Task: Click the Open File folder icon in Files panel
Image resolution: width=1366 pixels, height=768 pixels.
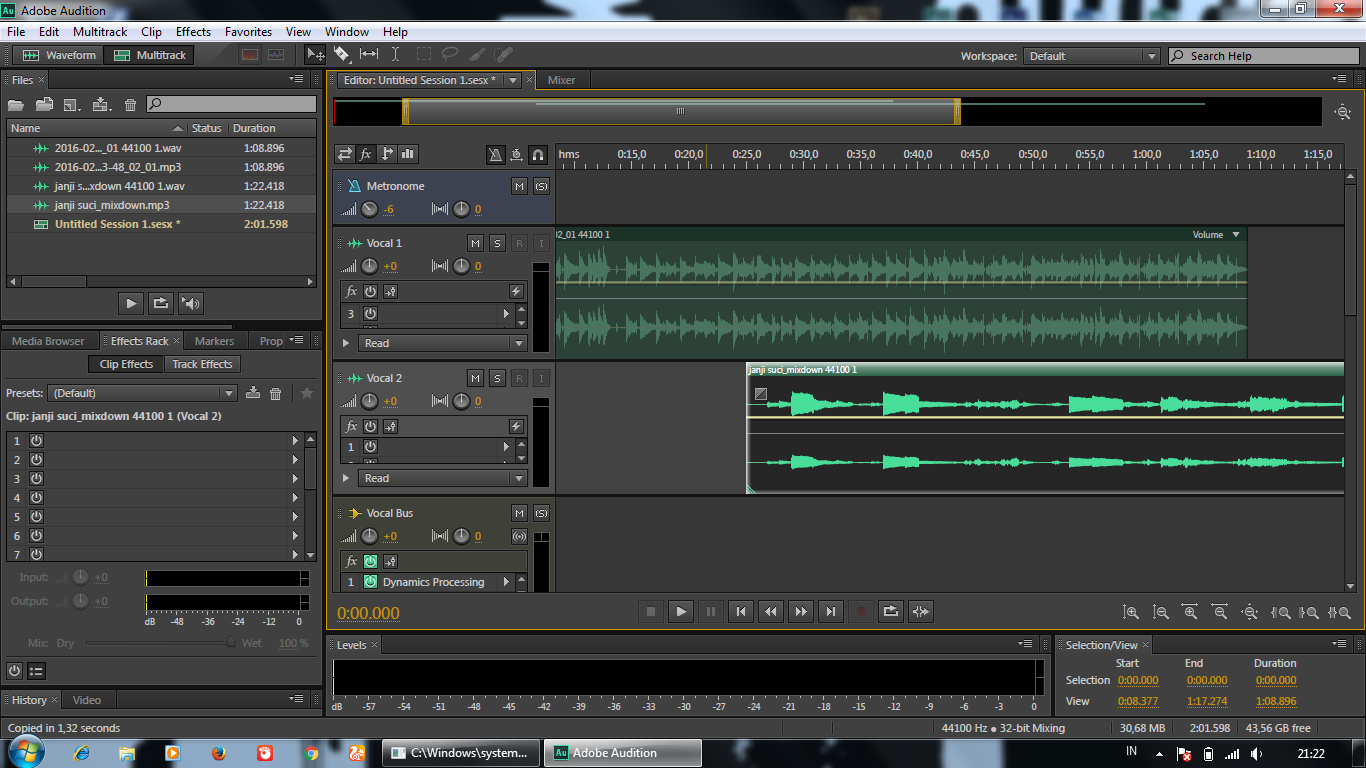Action: (16, 104)
